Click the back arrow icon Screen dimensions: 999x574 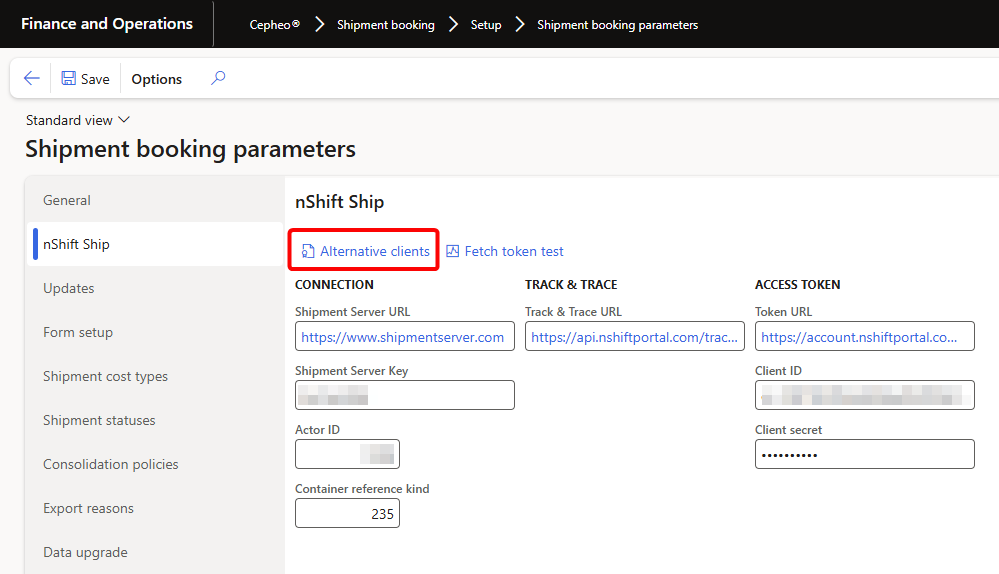pyautogui.click(x=32, y=79)
